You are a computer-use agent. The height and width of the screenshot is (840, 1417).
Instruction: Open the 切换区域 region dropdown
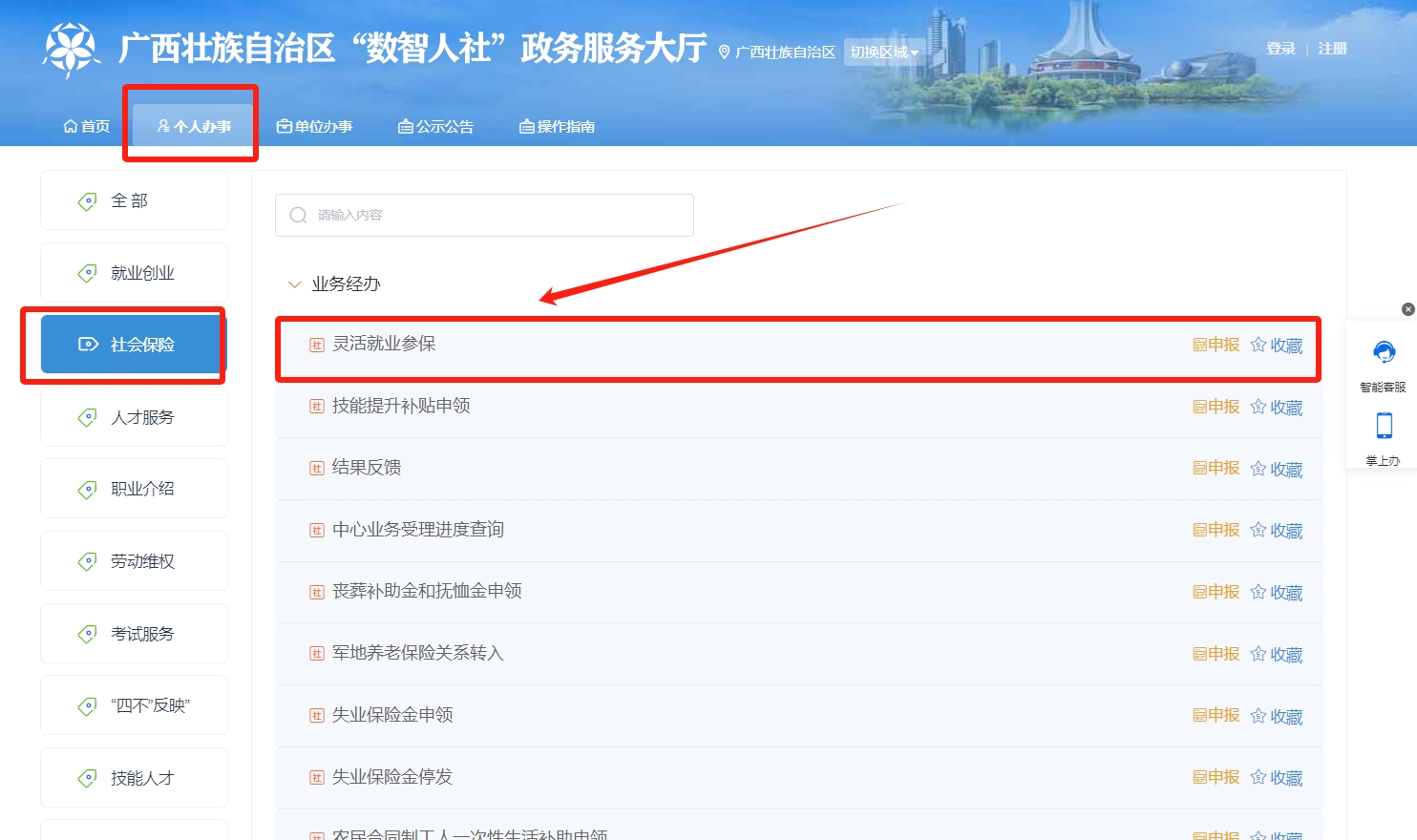[x=883, y=52]
